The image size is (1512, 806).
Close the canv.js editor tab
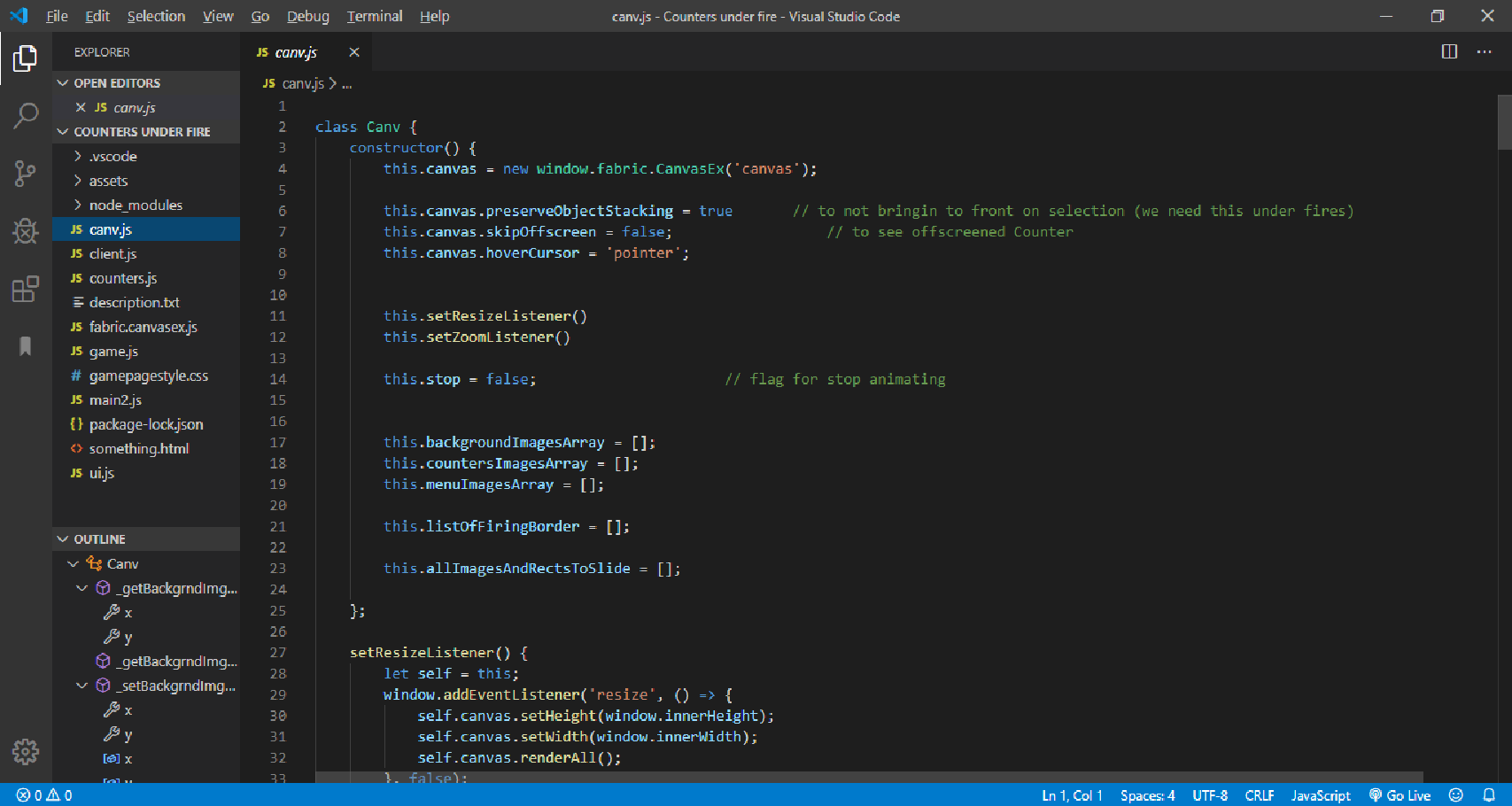pyautogui.click(x=353, y=52)
